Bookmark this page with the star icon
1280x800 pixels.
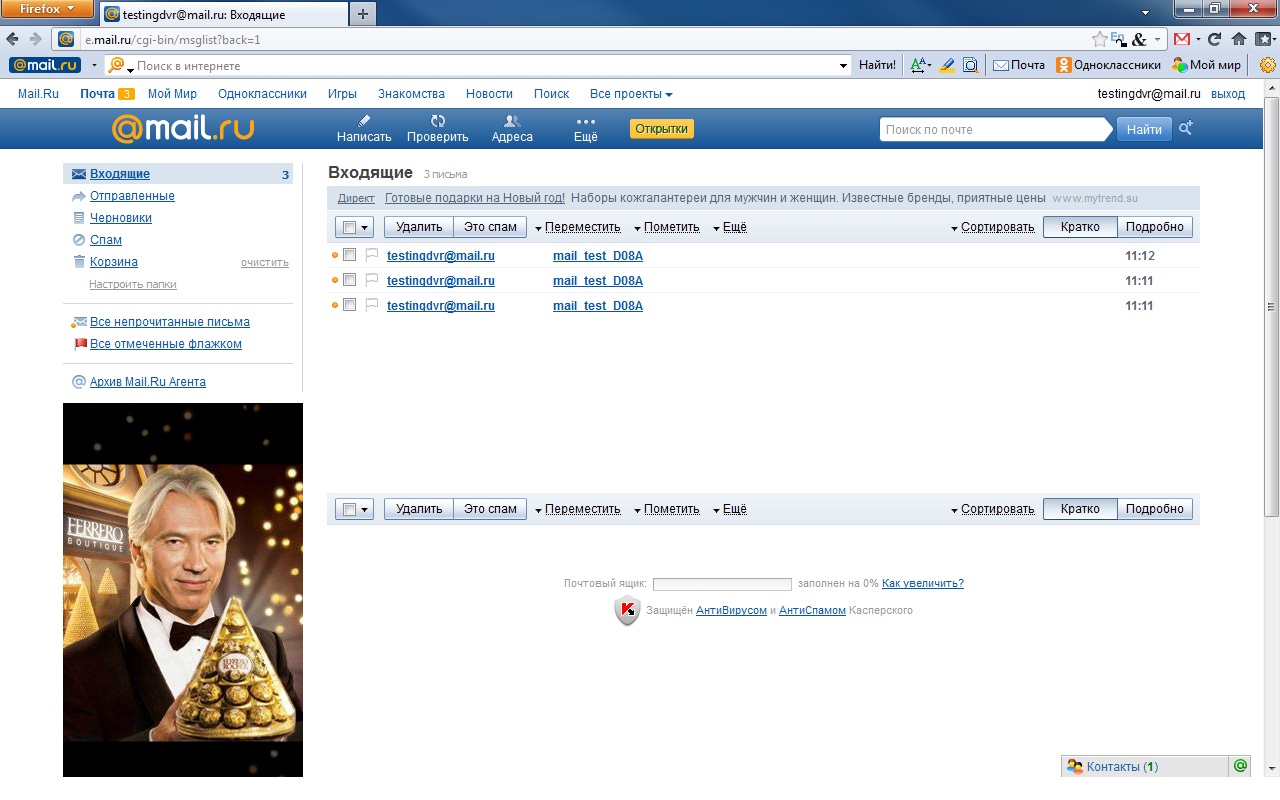tap(1099, 40)
